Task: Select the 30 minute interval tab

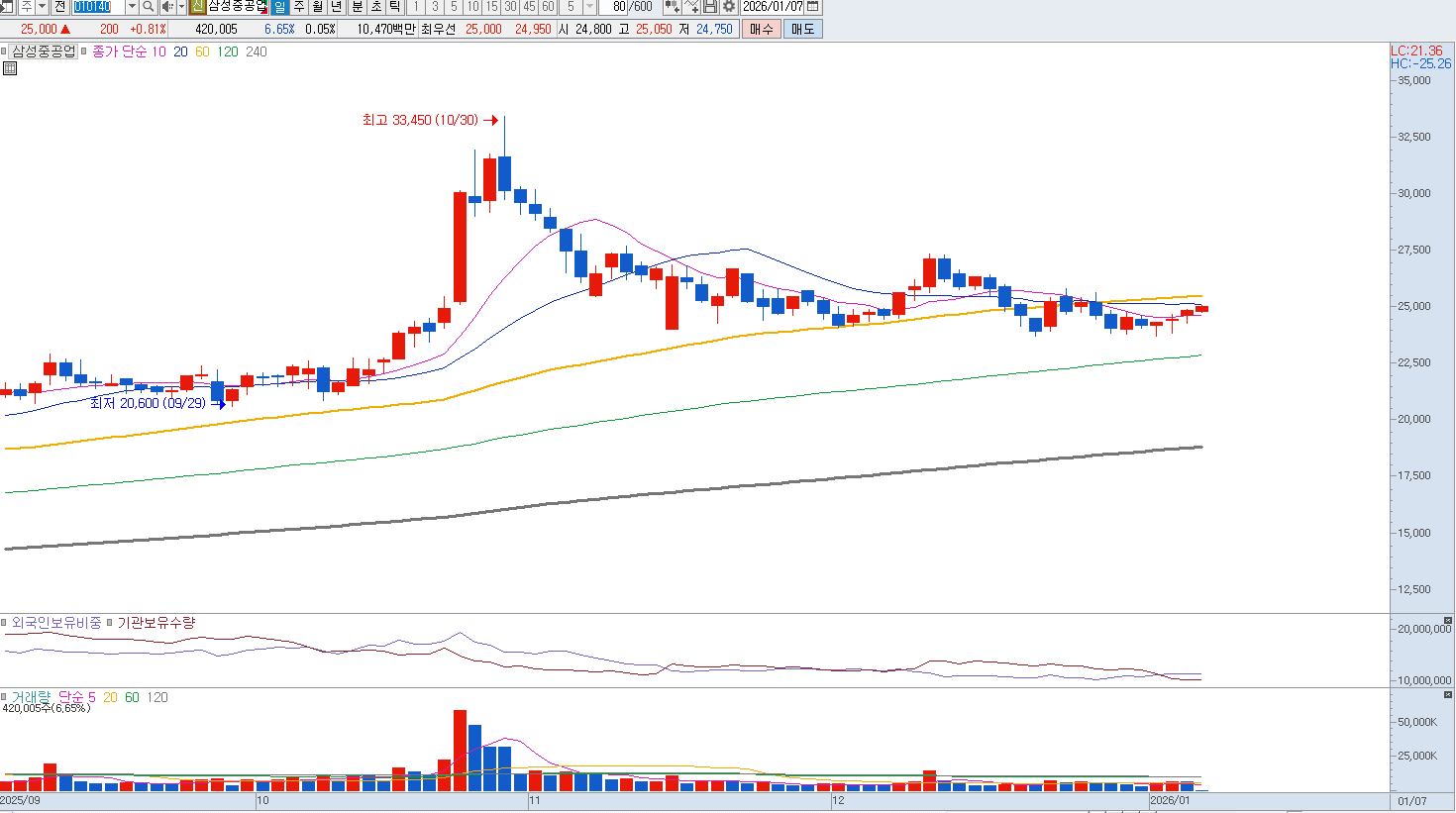Action: coord(510,7)
